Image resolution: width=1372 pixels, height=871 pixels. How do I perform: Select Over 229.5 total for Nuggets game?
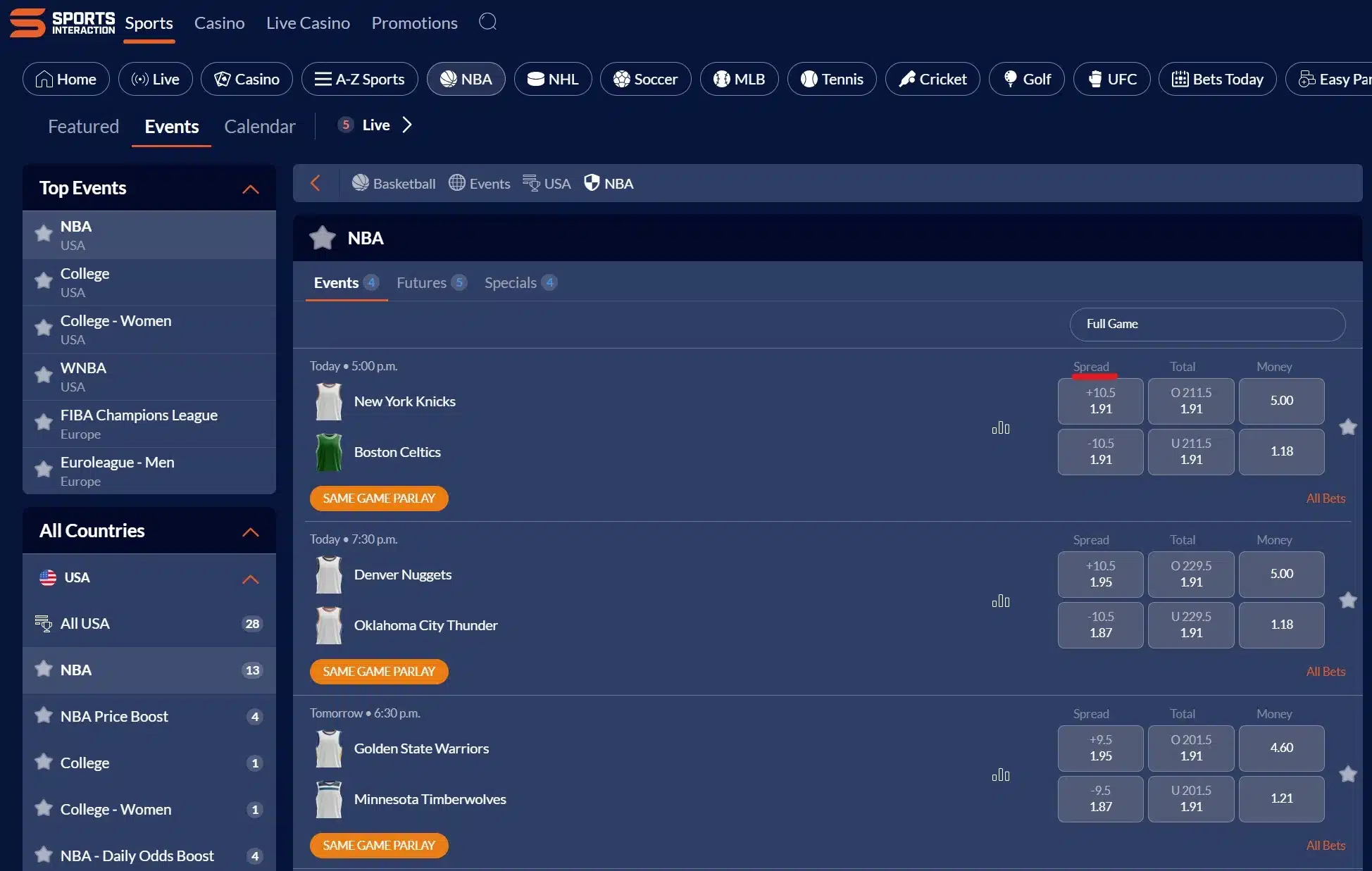1191,574
